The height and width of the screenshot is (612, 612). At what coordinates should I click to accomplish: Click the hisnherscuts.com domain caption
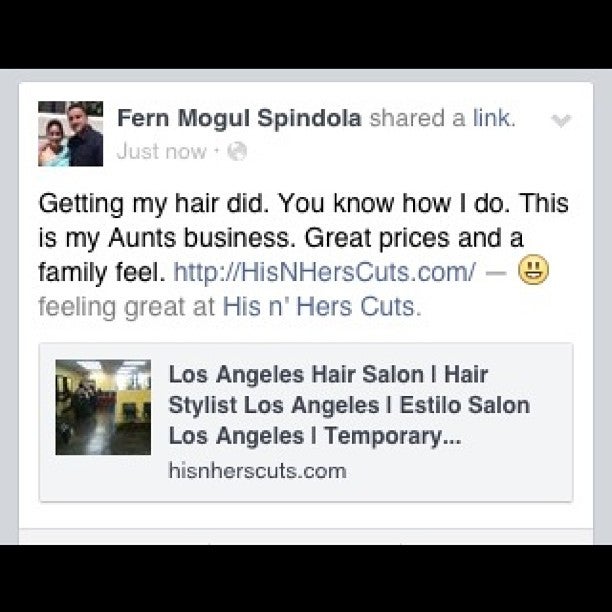coord(257,471)
